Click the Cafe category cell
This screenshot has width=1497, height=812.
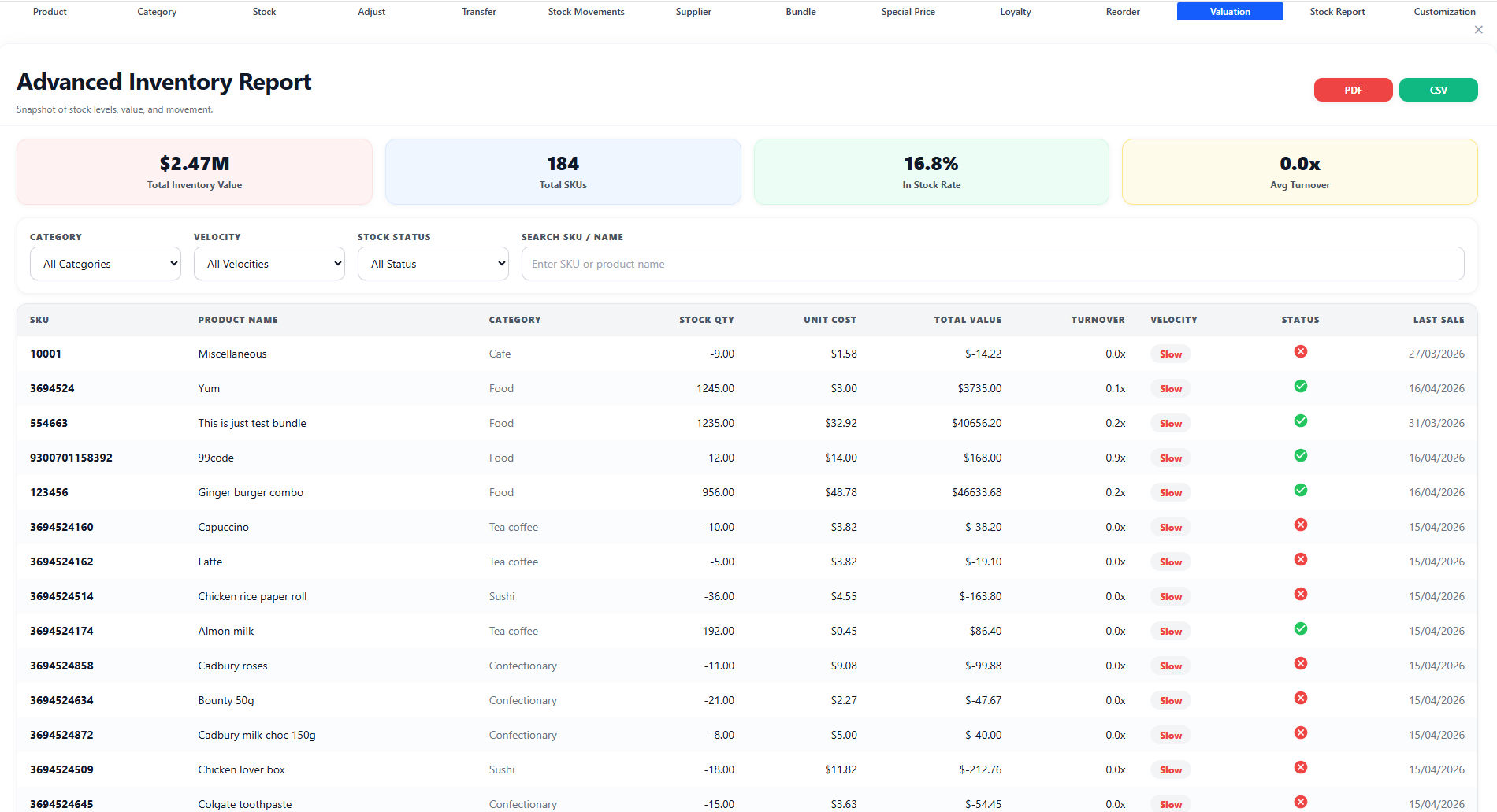pos(500,354)
